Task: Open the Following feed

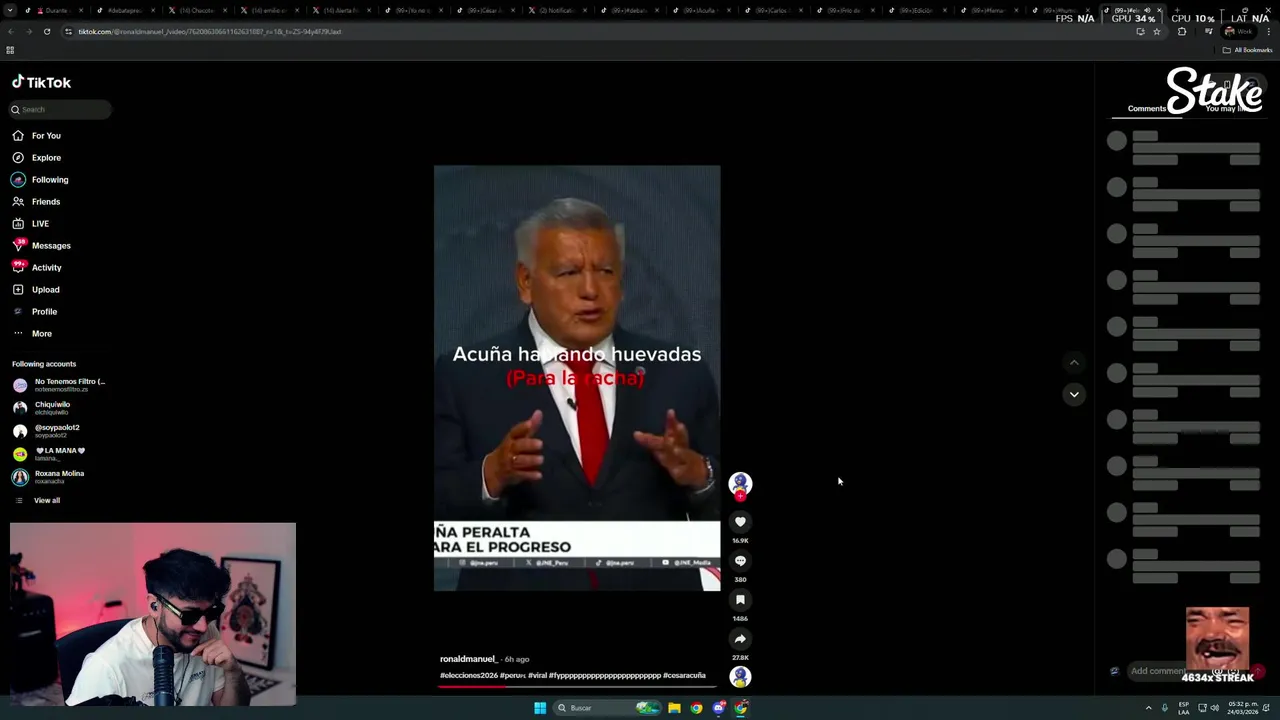Action: 50,180
